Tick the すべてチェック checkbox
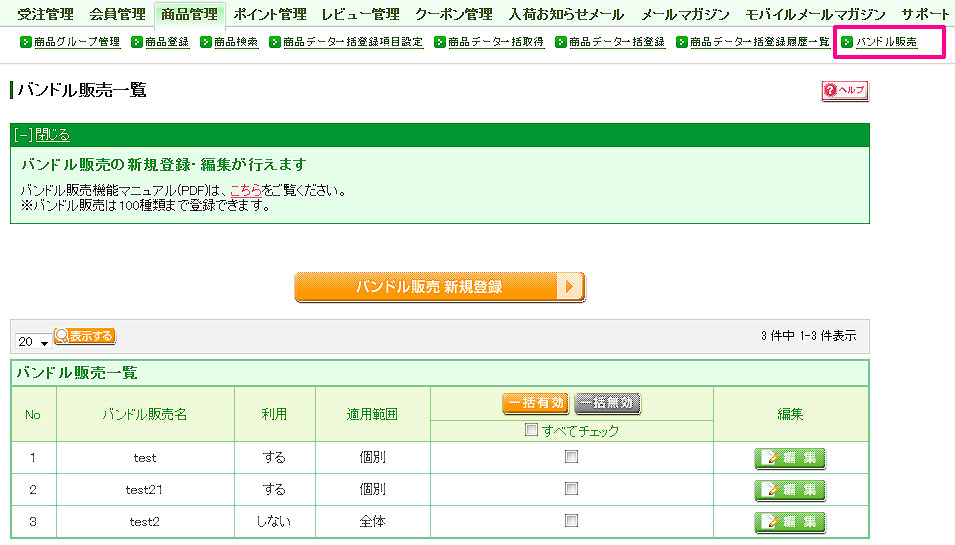 [531, 430]
